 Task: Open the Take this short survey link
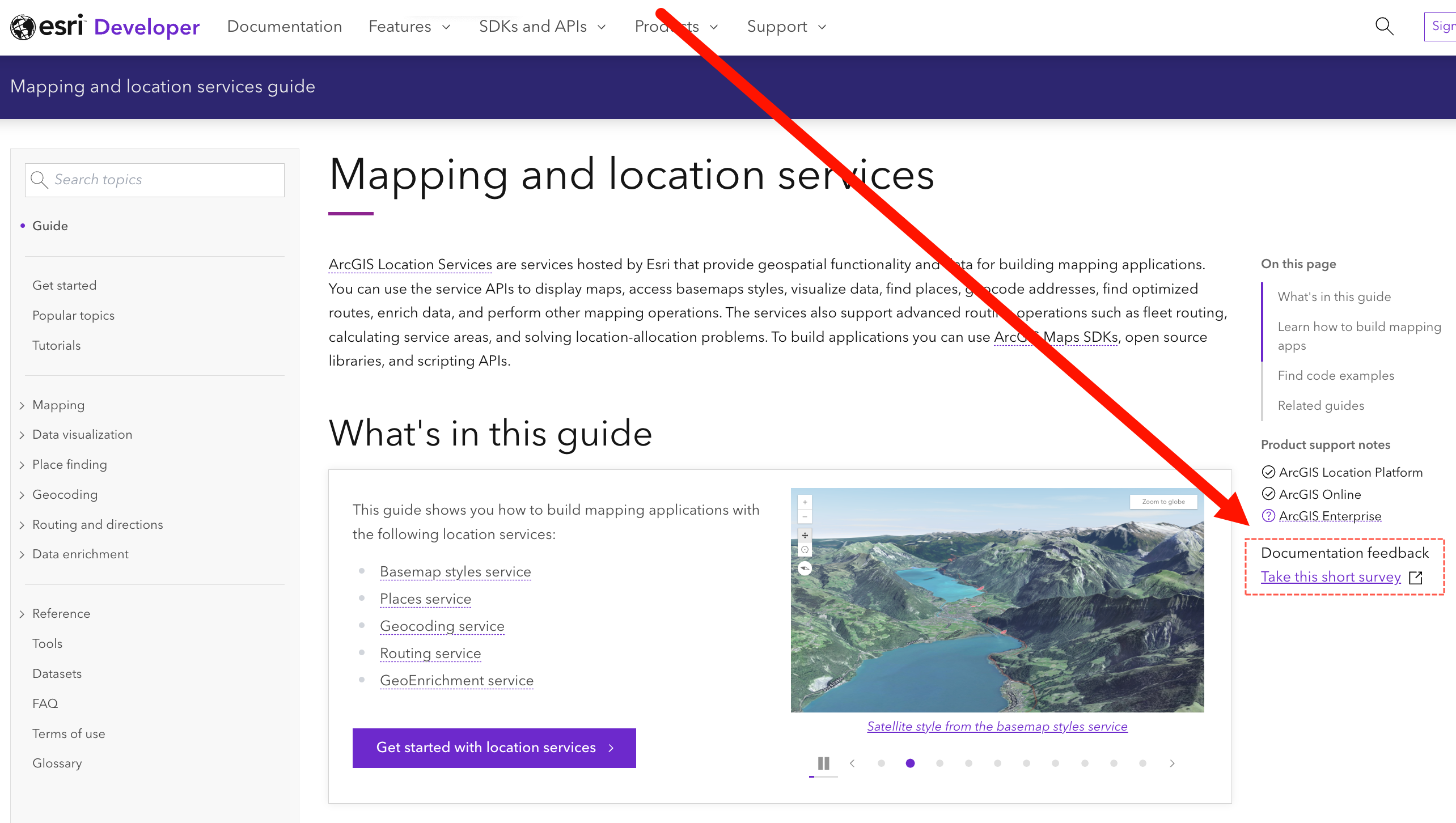click(x=1330, y=577)
